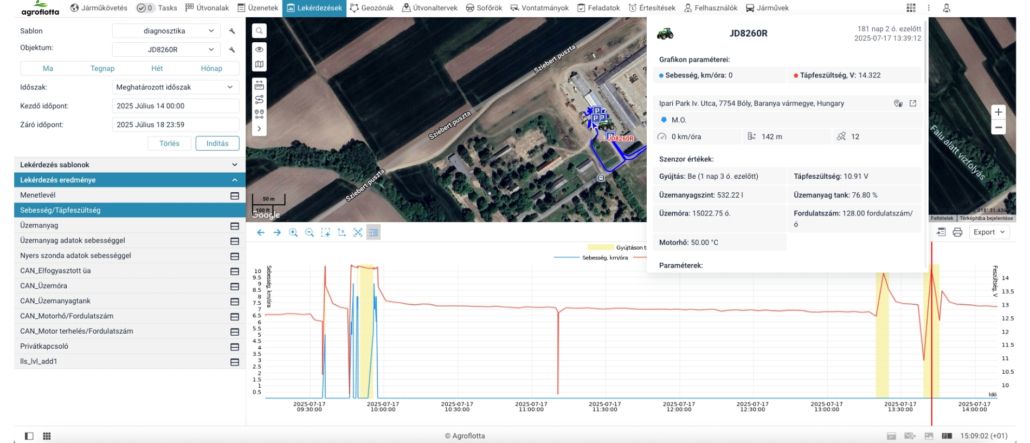Toggle table view for Menetlevél row
1030x443 pixels.
tap(234, 196)
